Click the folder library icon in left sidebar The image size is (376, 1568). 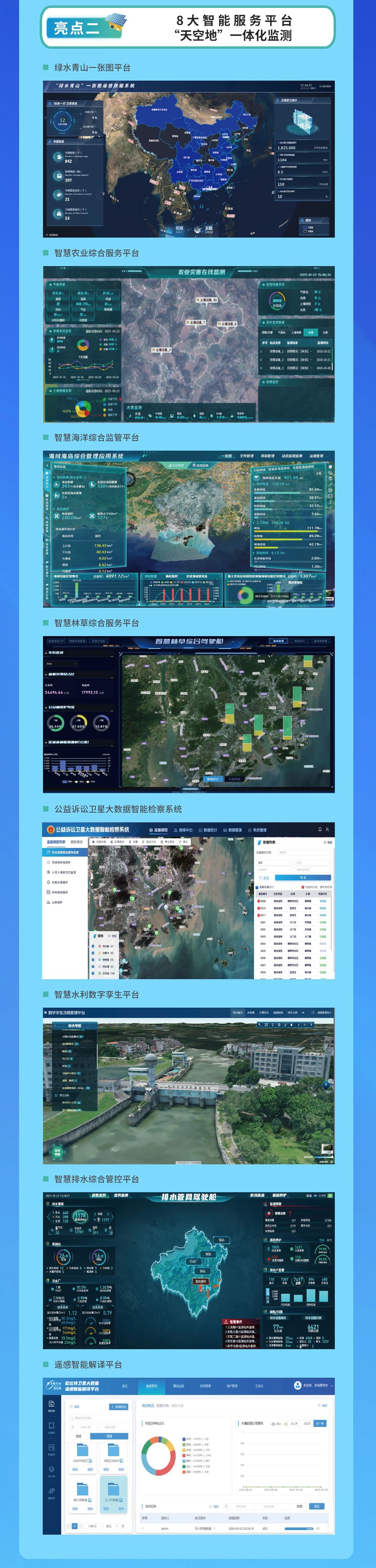(x=51, y=1404)
